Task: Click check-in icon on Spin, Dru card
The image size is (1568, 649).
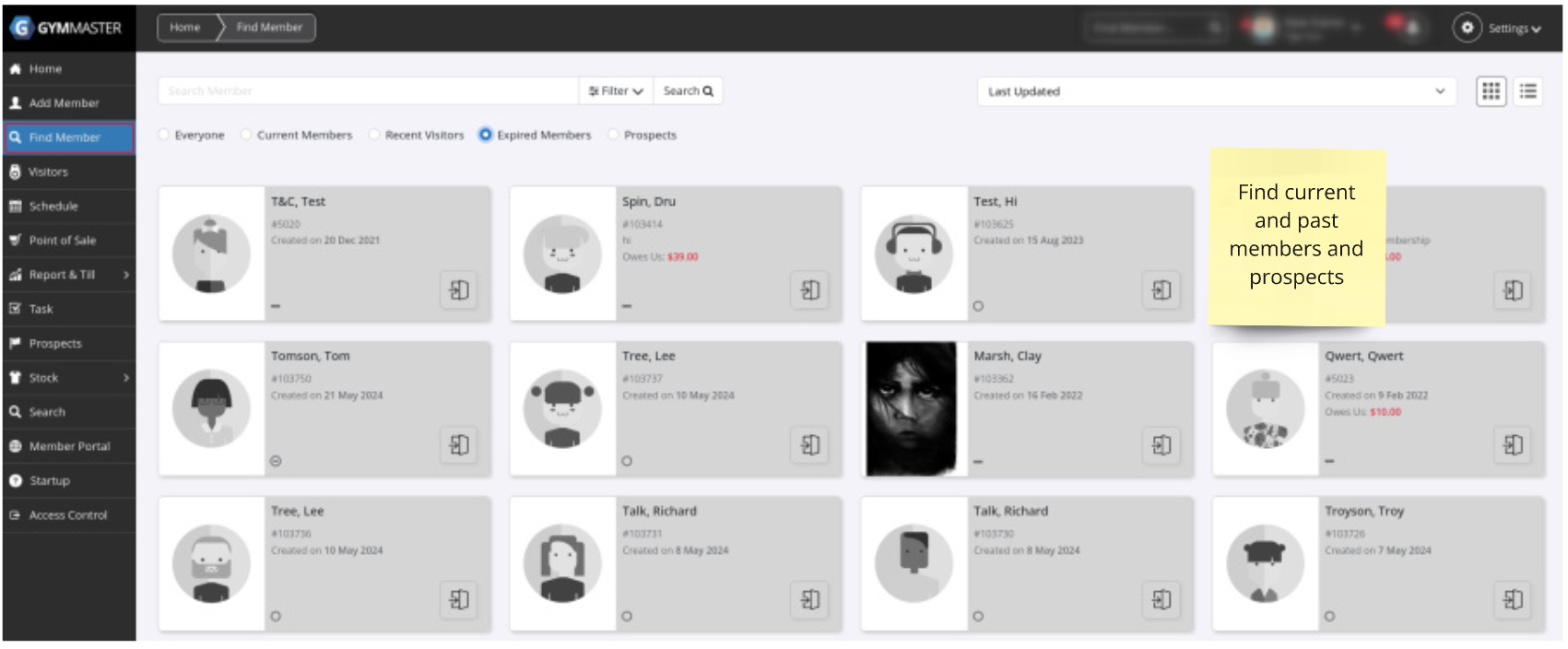Action: coord(809,290)
